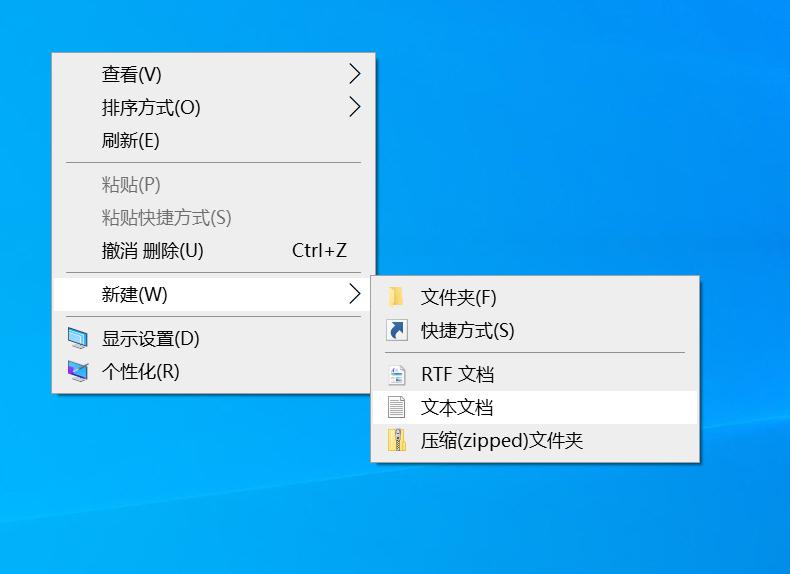The height and width of the screenshot is (574, 790).
Task: Click the greyed-out 粘贴快捷方式(S) entry
Action: [x=214, y=218]
